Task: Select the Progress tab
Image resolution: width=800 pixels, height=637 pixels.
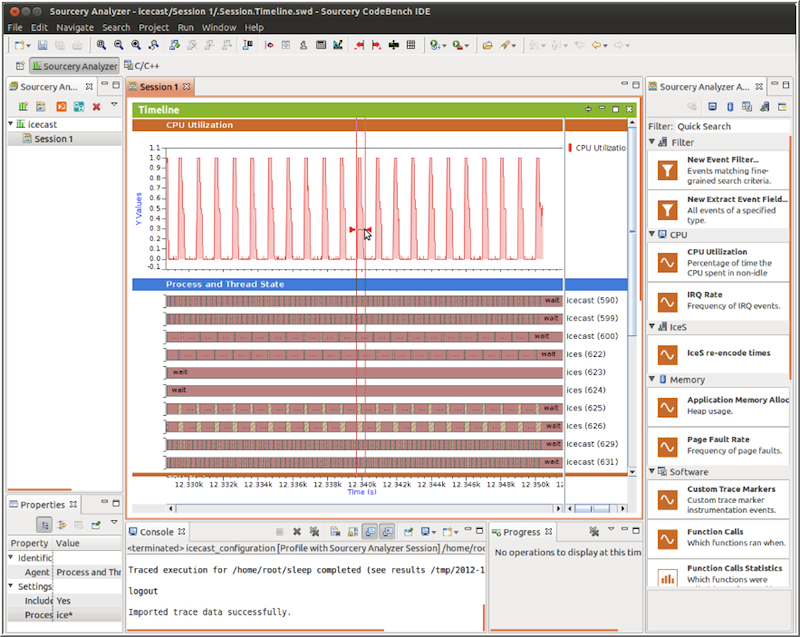Action: pyautogui.click(x=521, y=532)
